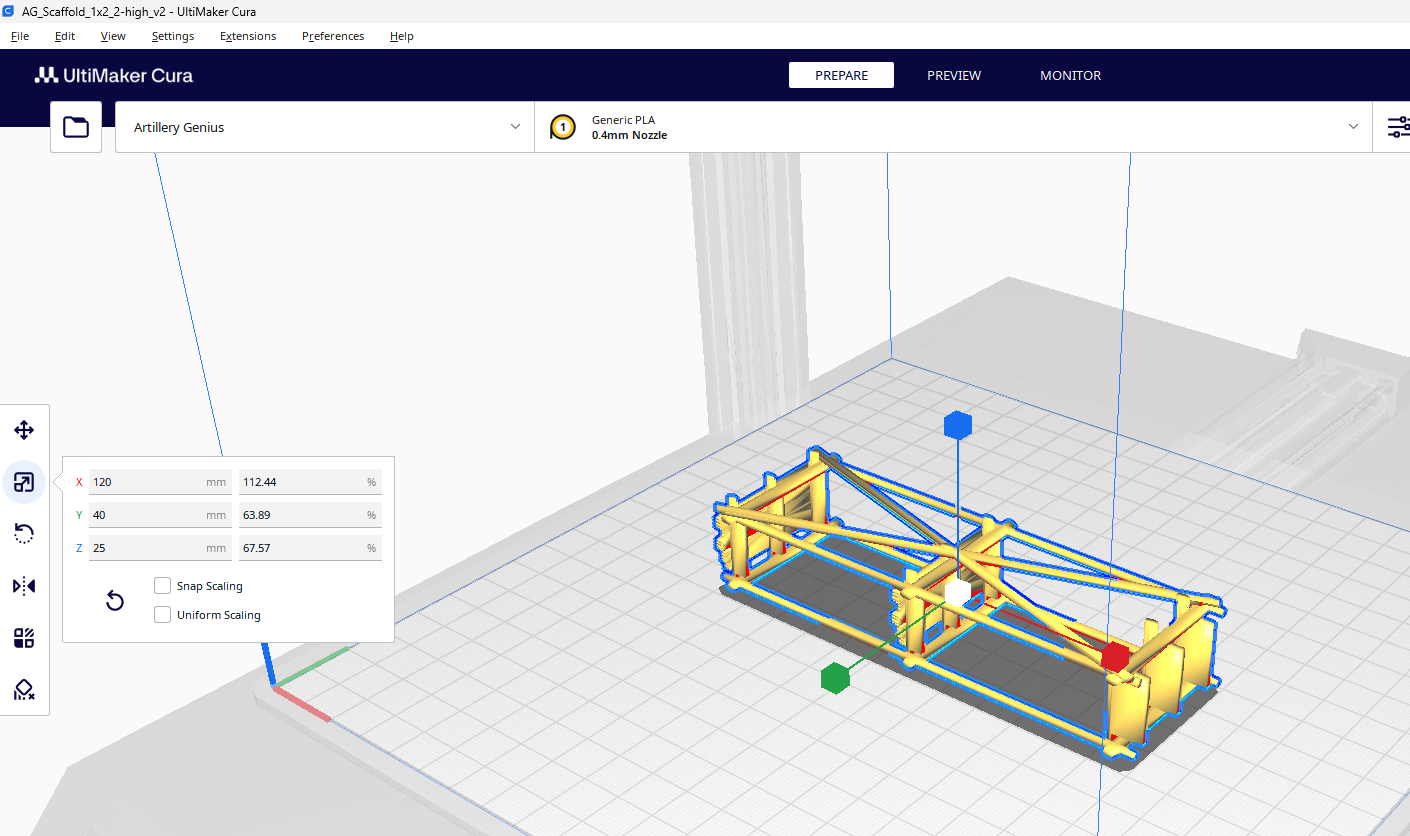This screenshot has width=1410, height=836.
Task: Click the X size field showing 120
Action: coord(160,482)
